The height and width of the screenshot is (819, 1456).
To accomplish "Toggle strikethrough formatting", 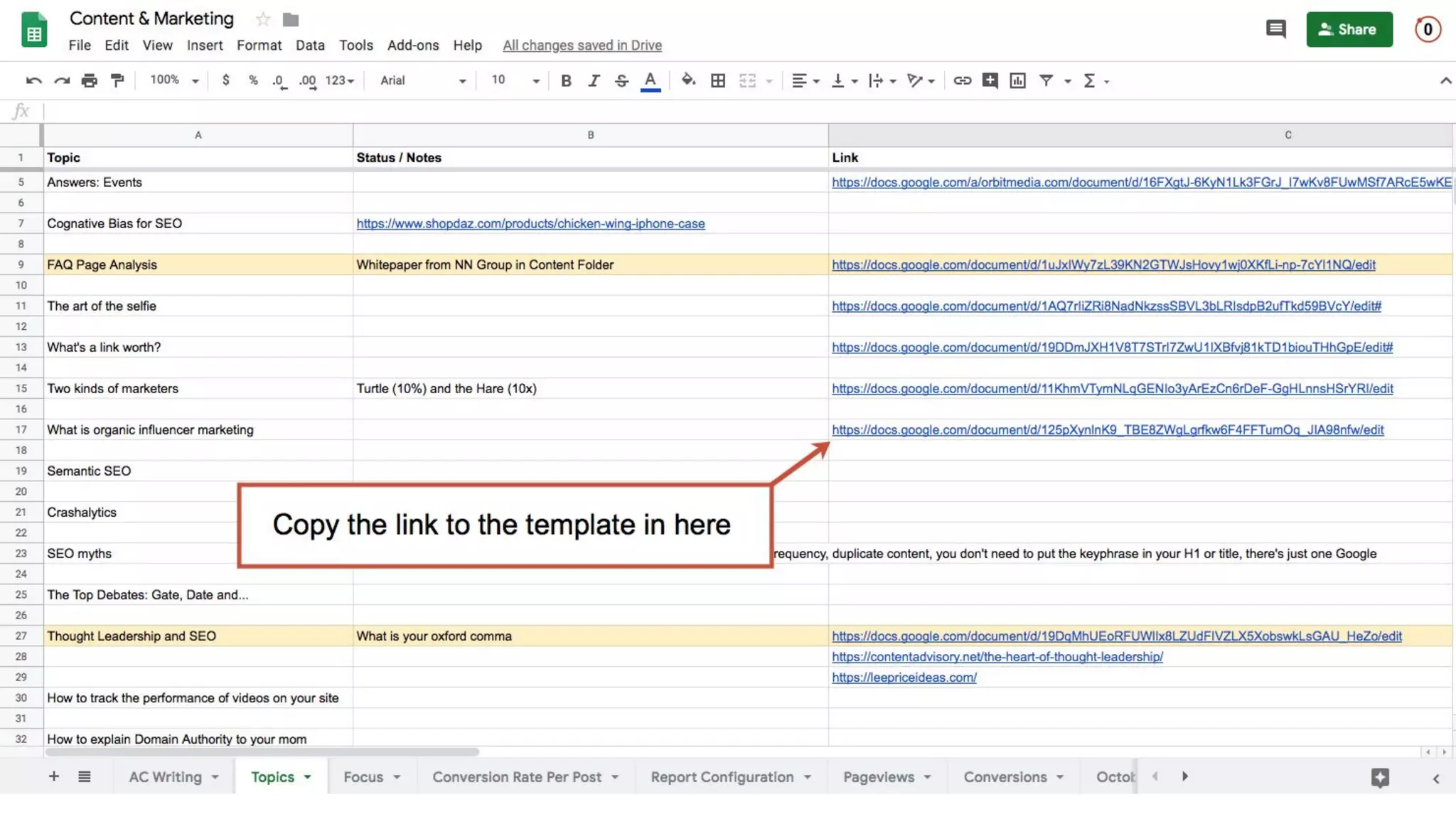I will pos(621,80).
